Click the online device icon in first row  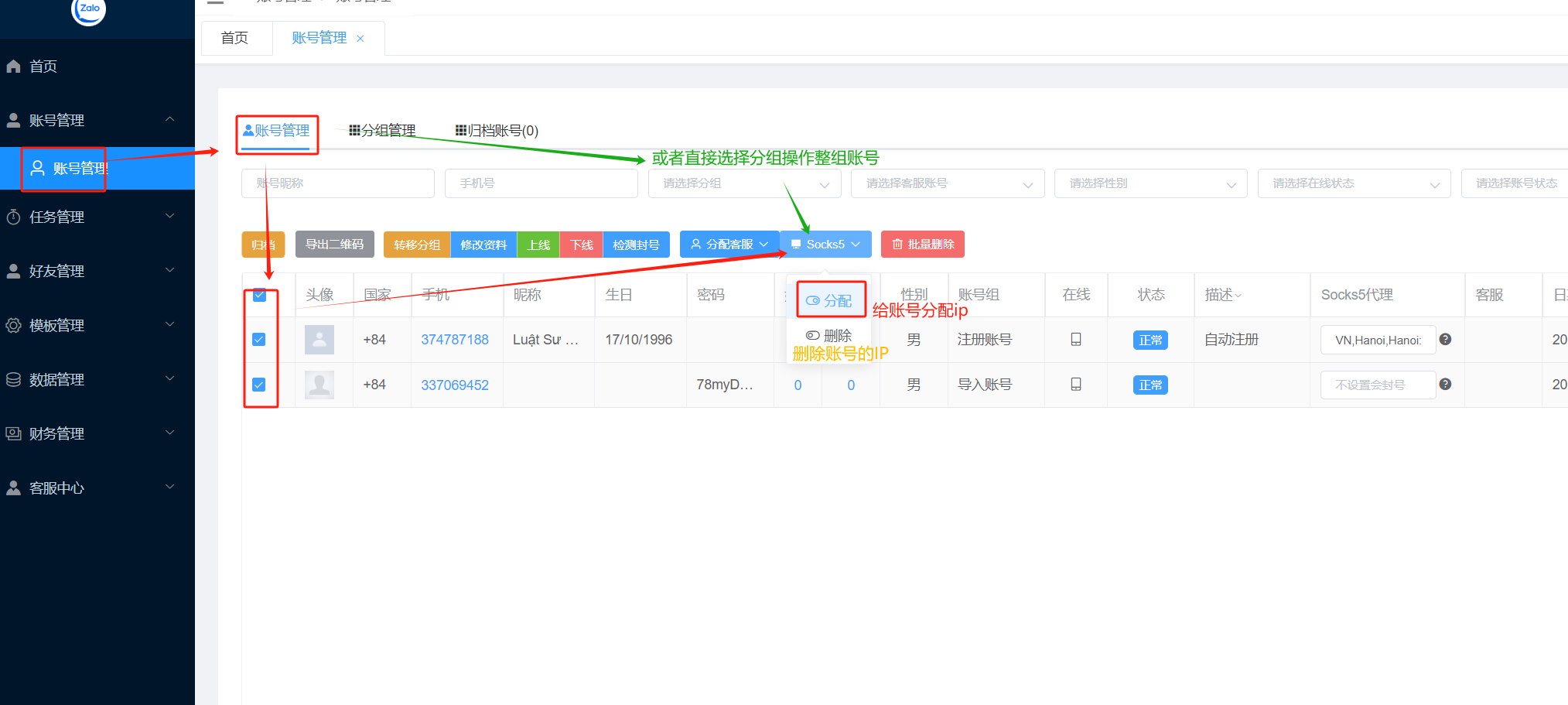[x=1075, y=340]
